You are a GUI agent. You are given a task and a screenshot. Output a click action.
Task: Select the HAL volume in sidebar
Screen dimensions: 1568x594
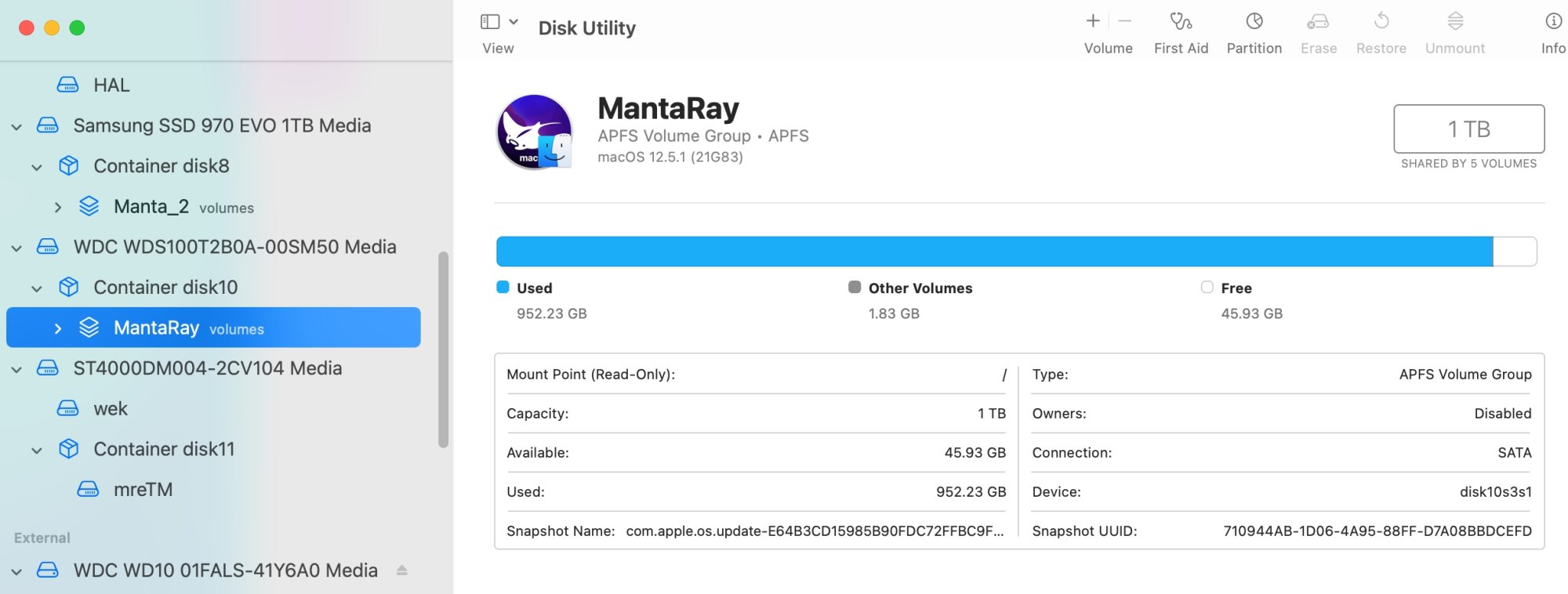[x=111, y=85]
